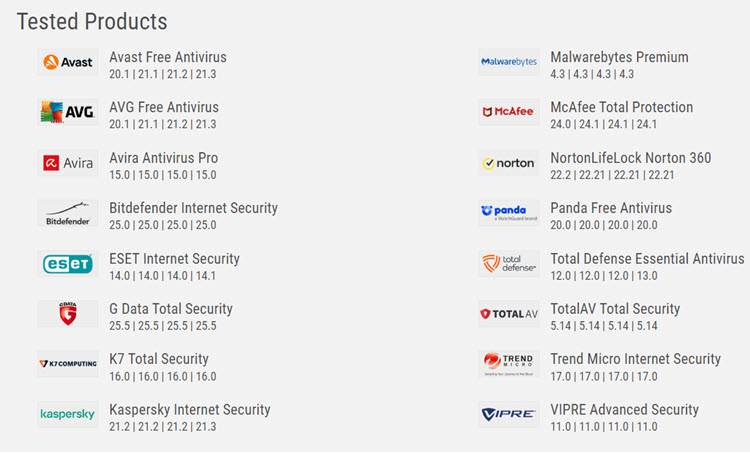
Task: Open the Kaspersky Internet Security link
Action: point(189,409)
